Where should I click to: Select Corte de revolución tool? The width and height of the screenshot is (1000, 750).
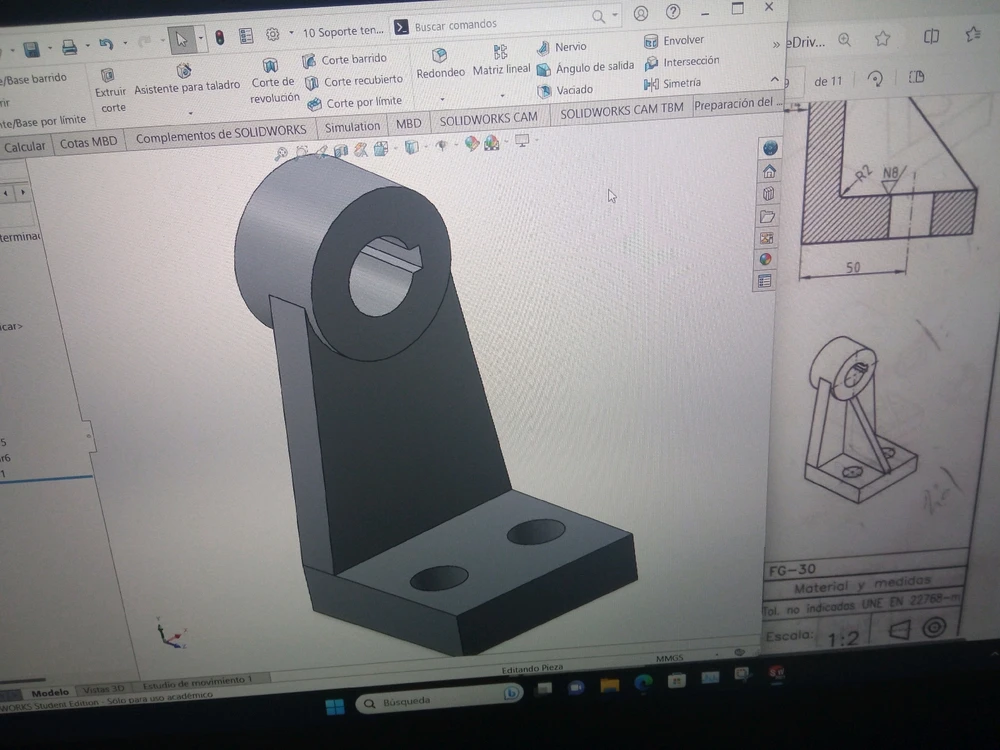click(273, 81)
